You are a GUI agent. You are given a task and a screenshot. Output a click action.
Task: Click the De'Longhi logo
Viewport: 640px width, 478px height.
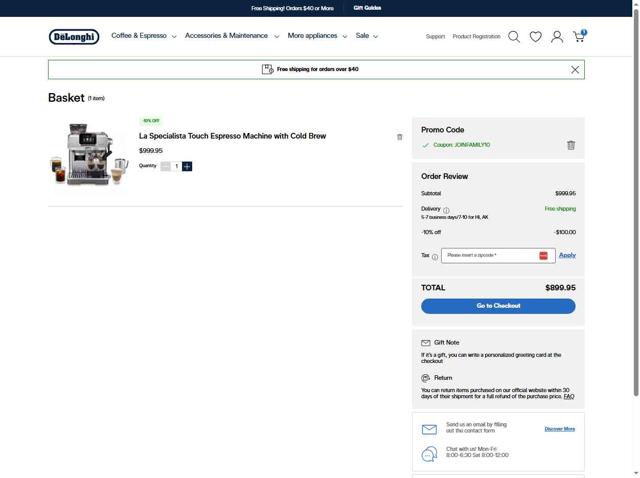click(x=74, y=37)
